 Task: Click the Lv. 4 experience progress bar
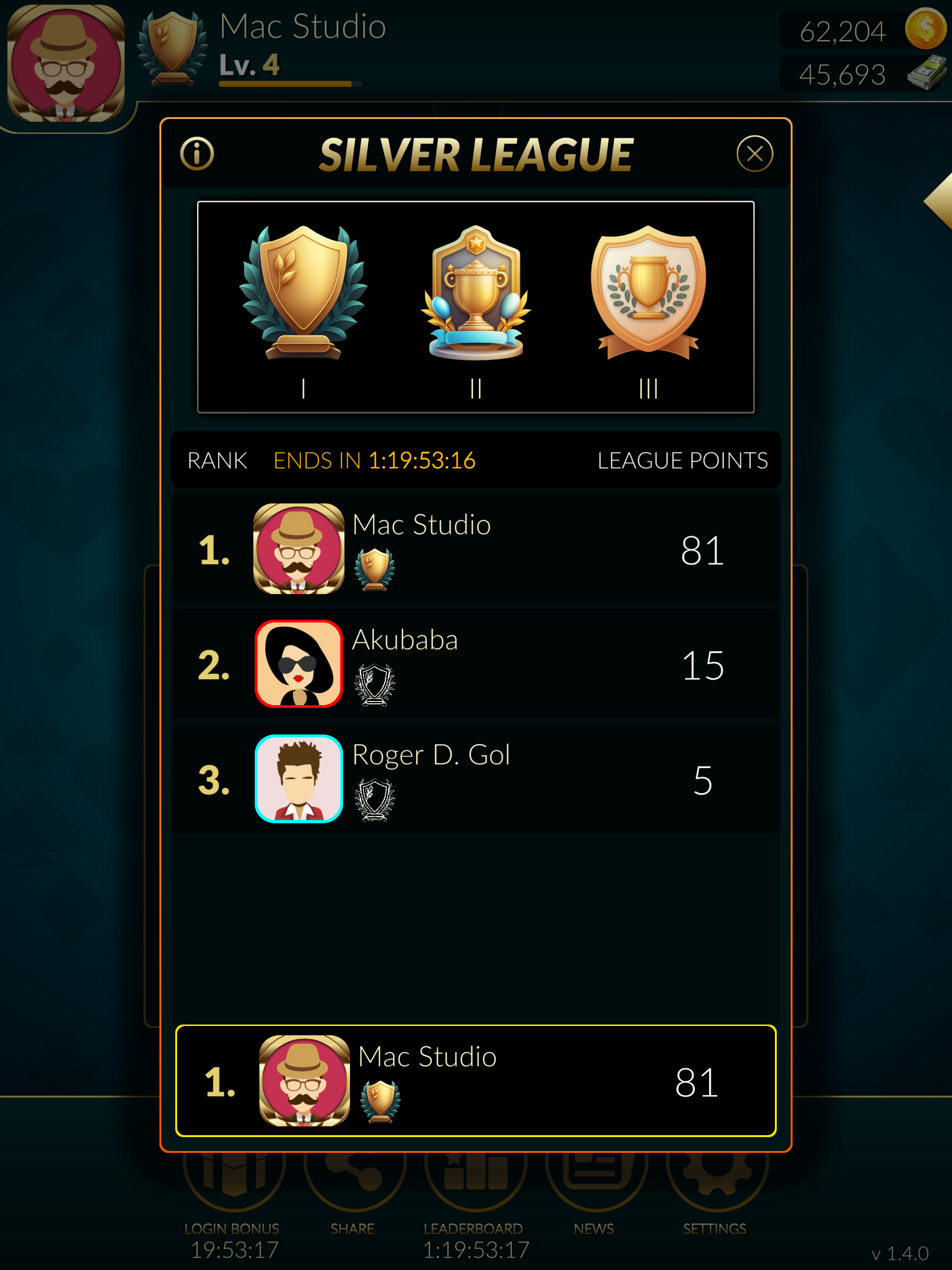[x=290, y=84]
